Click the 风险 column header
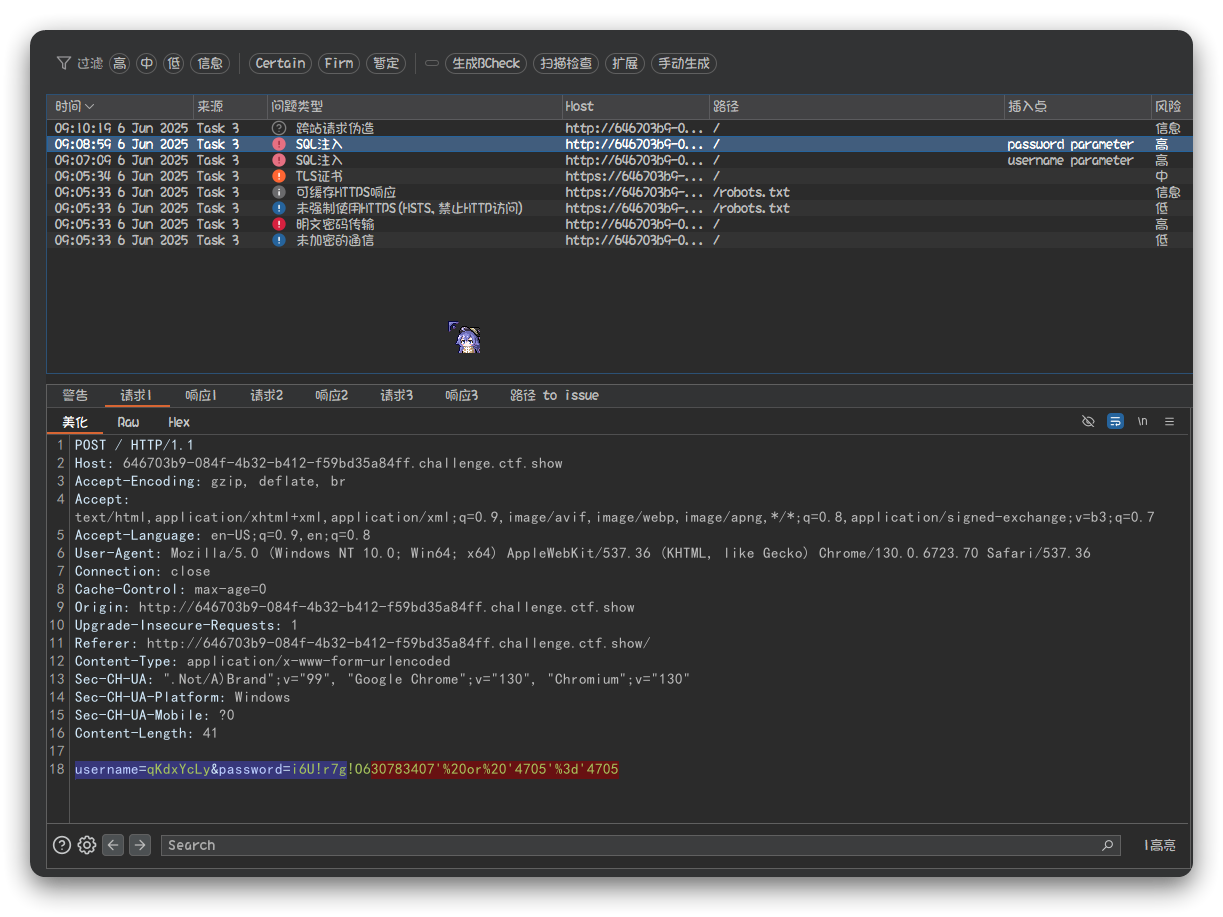This screenshot has height=917, width=1223. point(1167,106)
